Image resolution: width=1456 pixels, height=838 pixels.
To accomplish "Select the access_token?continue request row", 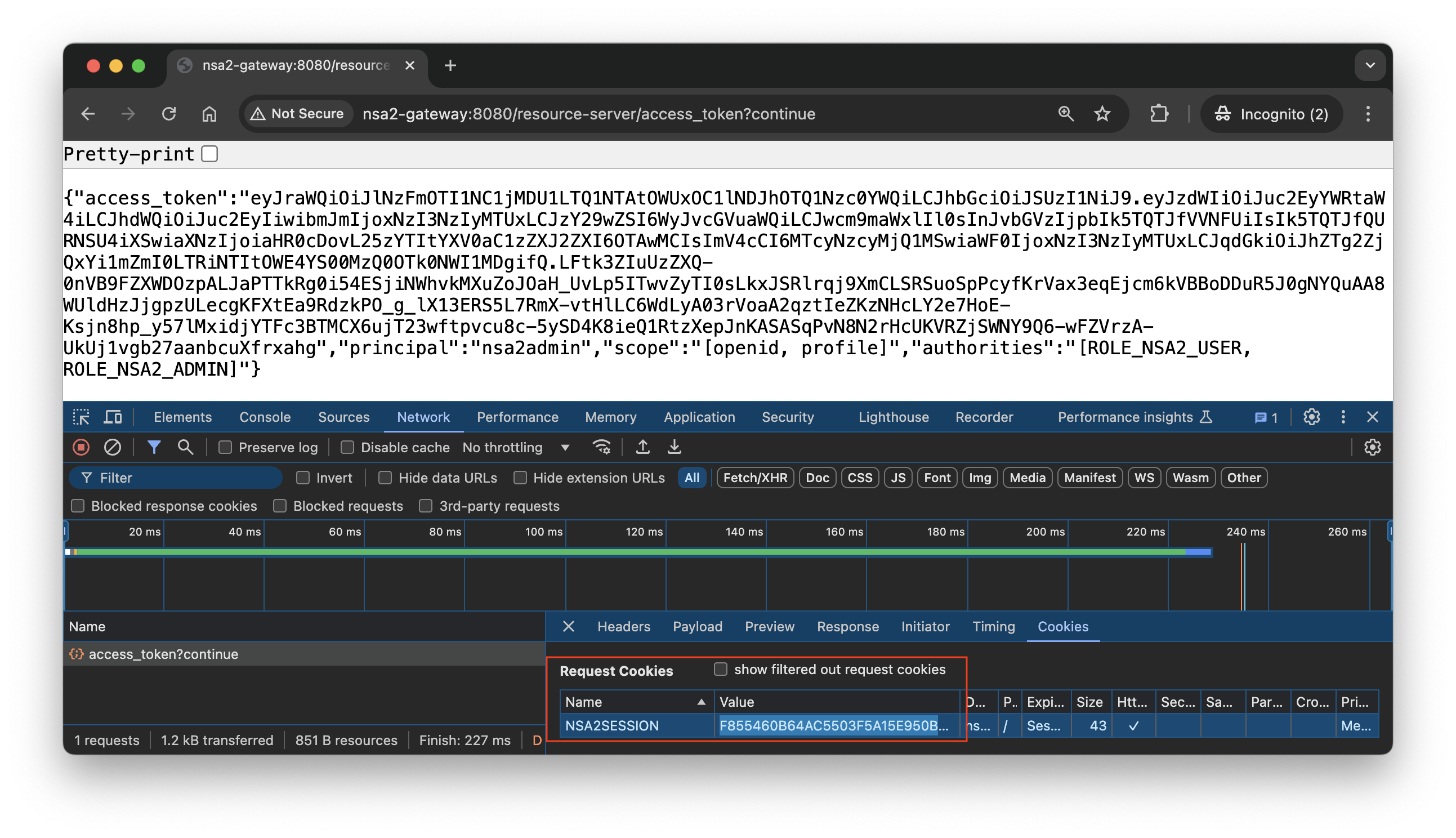I will [x=303, y=654].
